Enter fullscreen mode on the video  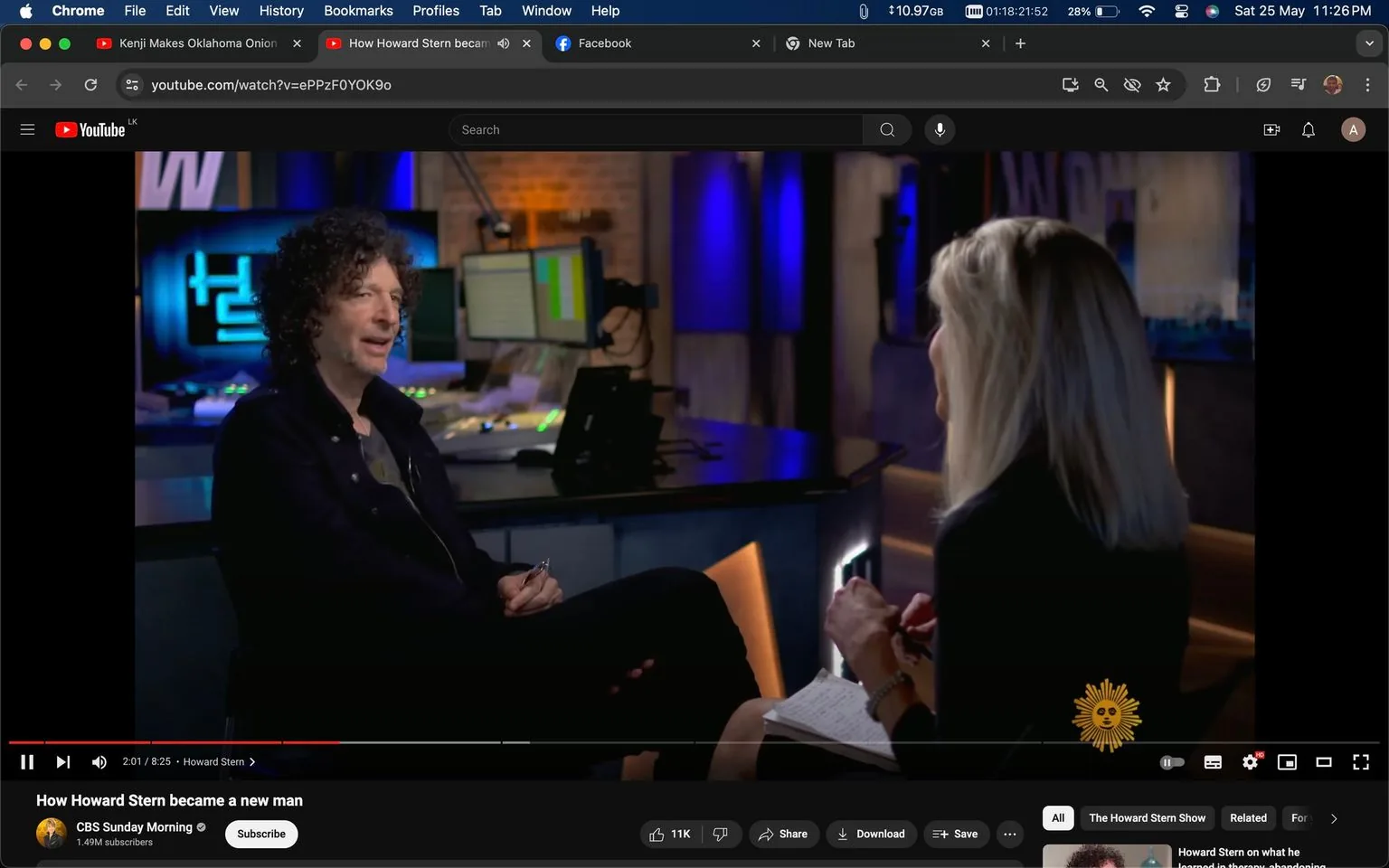(x=1361, y=761)
